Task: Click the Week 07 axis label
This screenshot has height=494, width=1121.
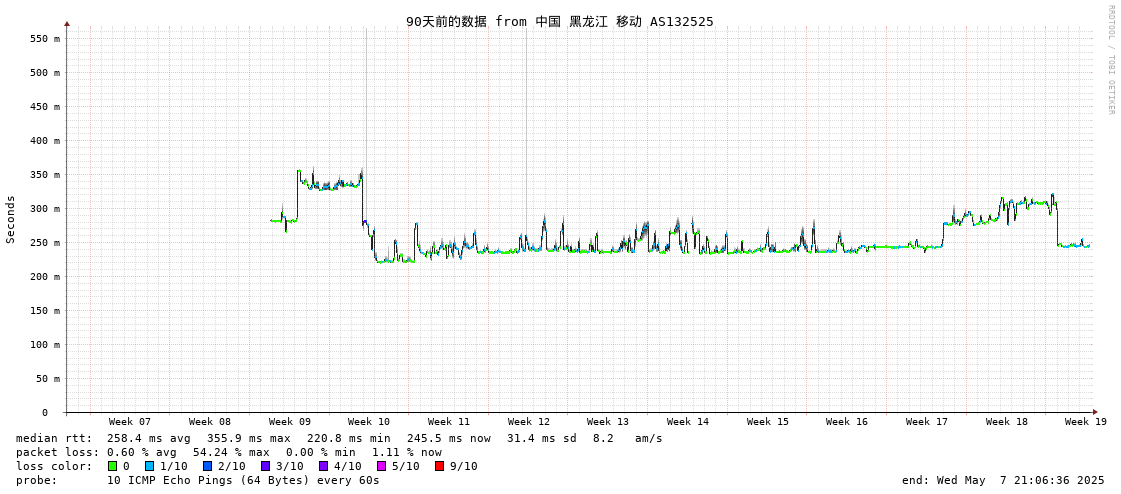Action: (129, 422)
